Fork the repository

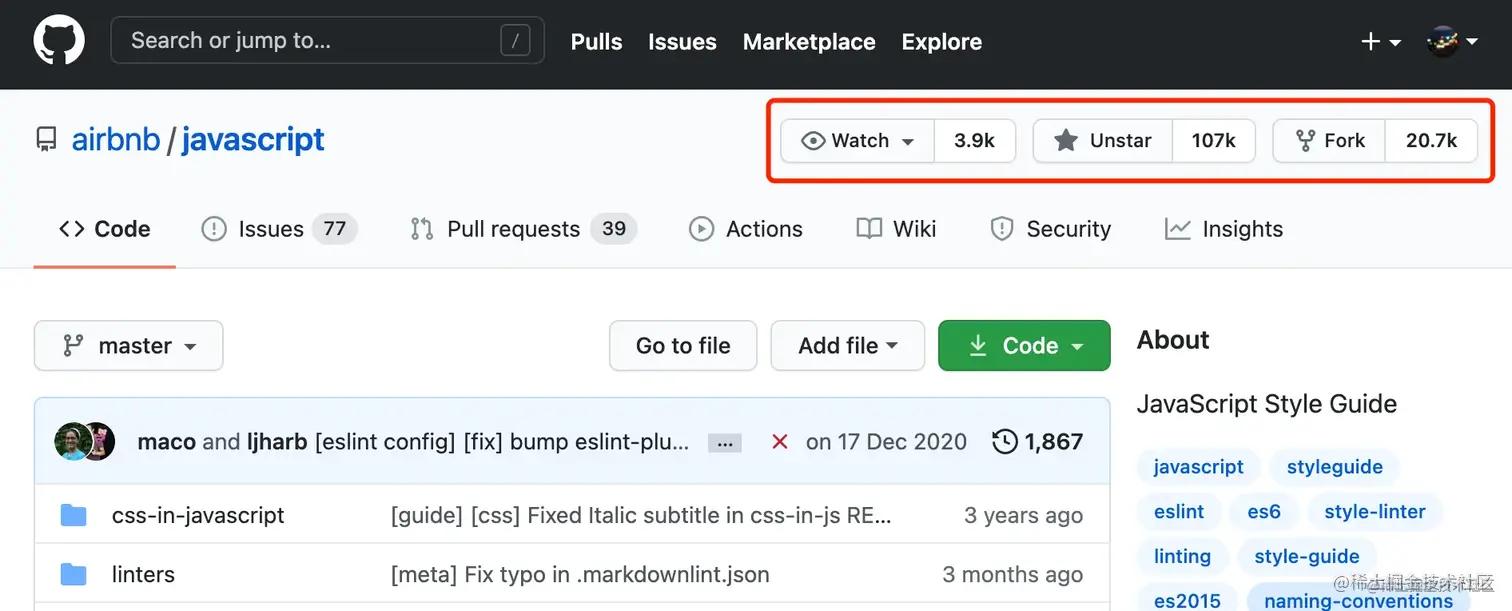coord(1329,141)
